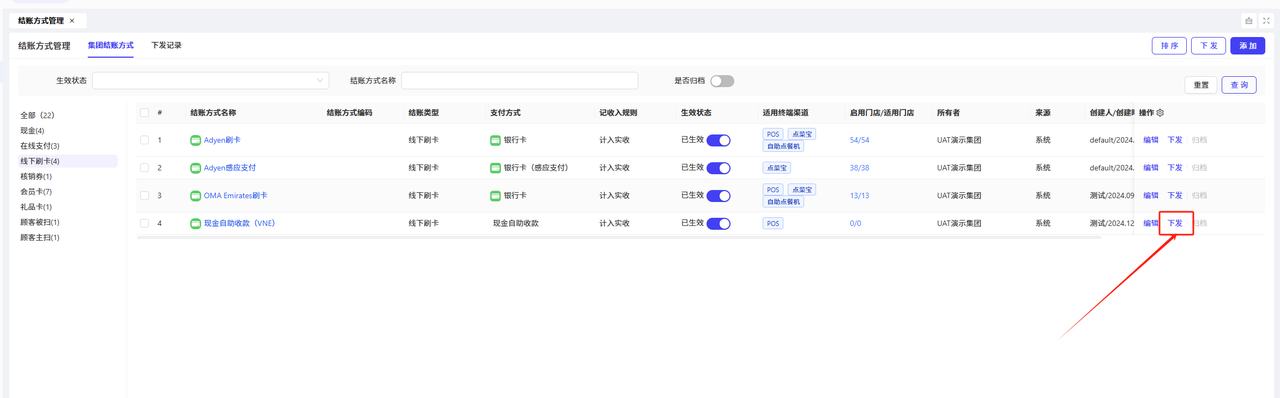The width and height of the screenshot is (1280, 398).
Task: Click the column settings gear beside 操作
Action: tap(1160, 113)
